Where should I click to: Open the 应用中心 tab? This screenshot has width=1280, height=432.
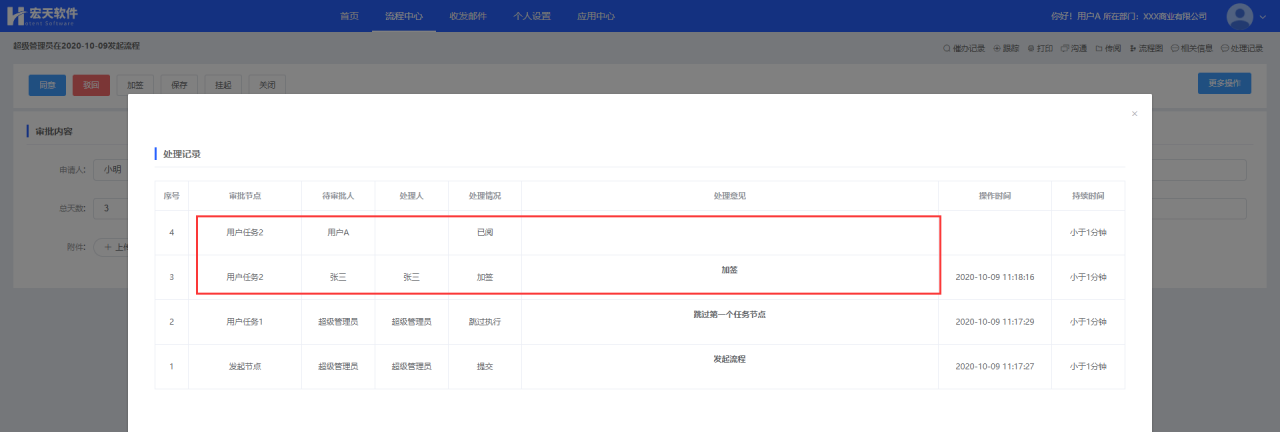(596, 16)
